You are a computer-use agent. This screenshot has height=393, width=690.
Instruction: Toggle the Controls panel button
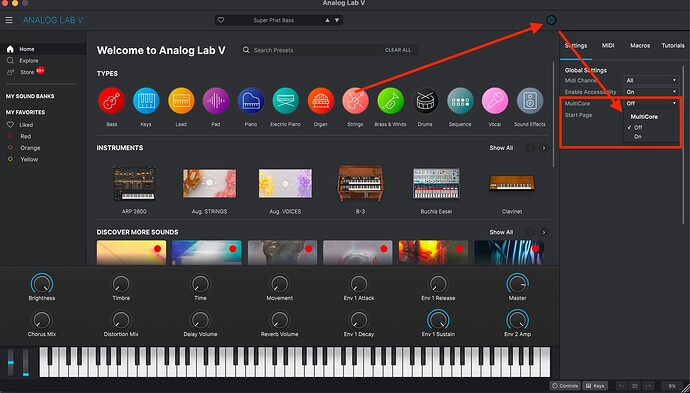click(565, 386)
